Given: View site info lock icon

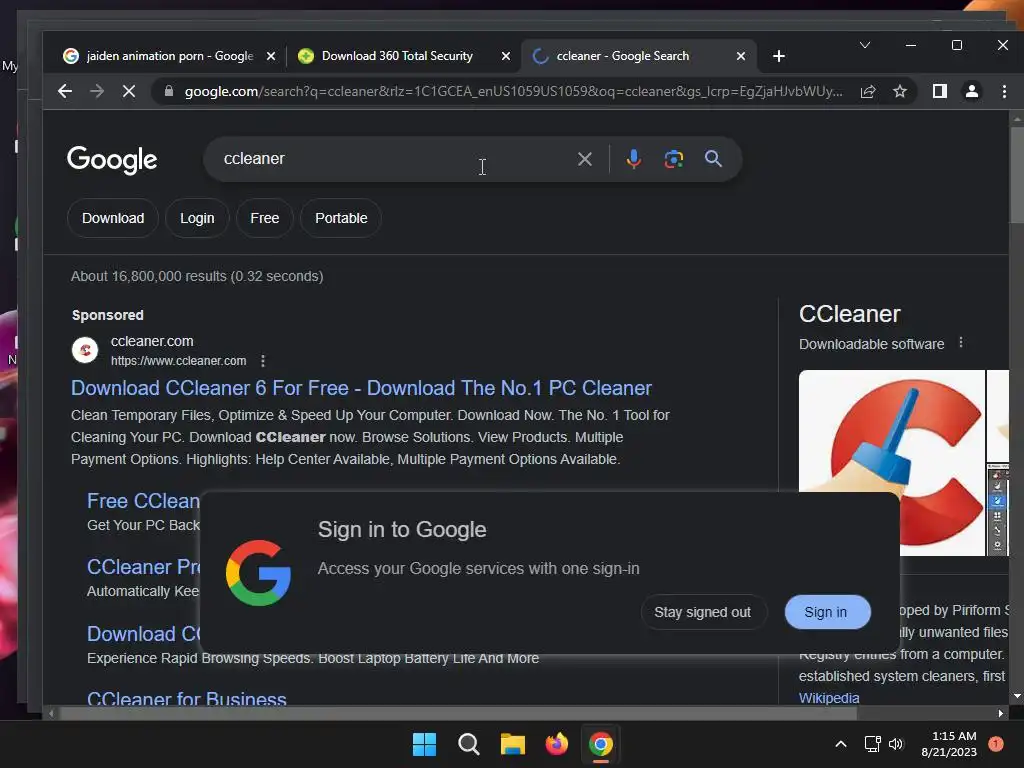Looking at the screenshot, I should (168, 91).
